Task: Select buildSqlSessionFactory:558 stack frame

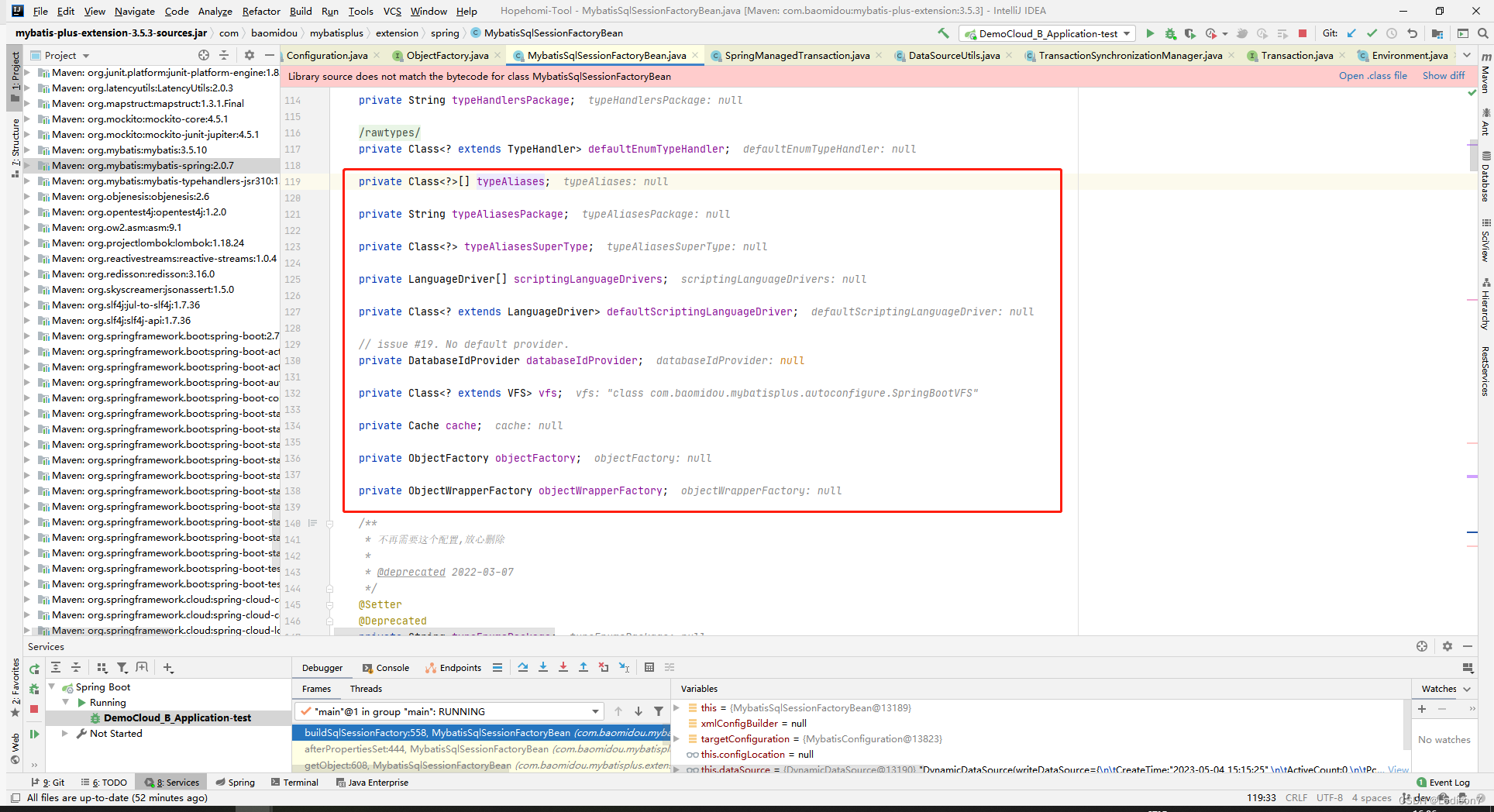Action: [x=481, y=732]
